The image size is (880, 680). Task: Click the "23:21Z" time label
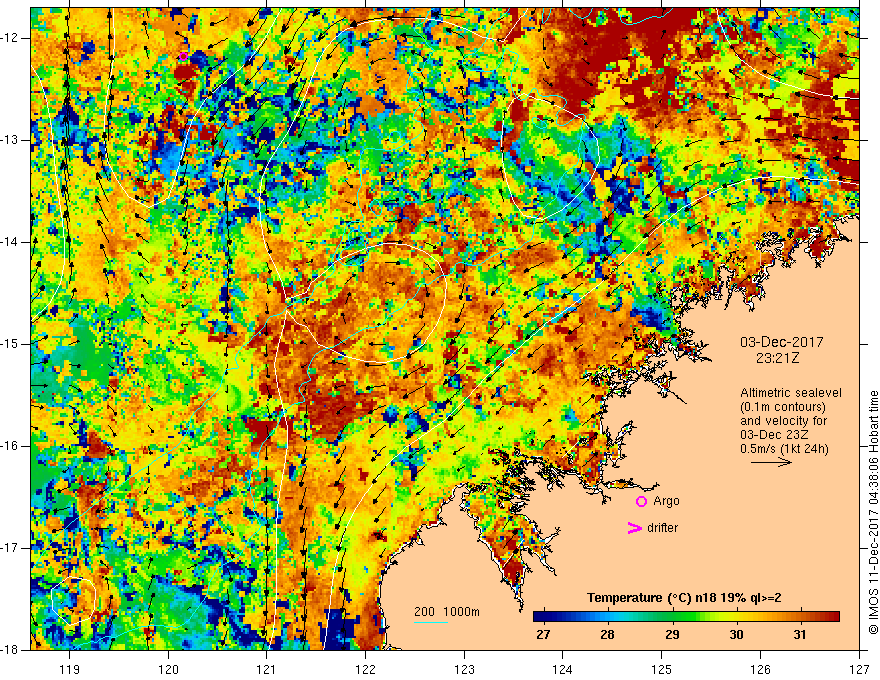[x=777, y=358]
